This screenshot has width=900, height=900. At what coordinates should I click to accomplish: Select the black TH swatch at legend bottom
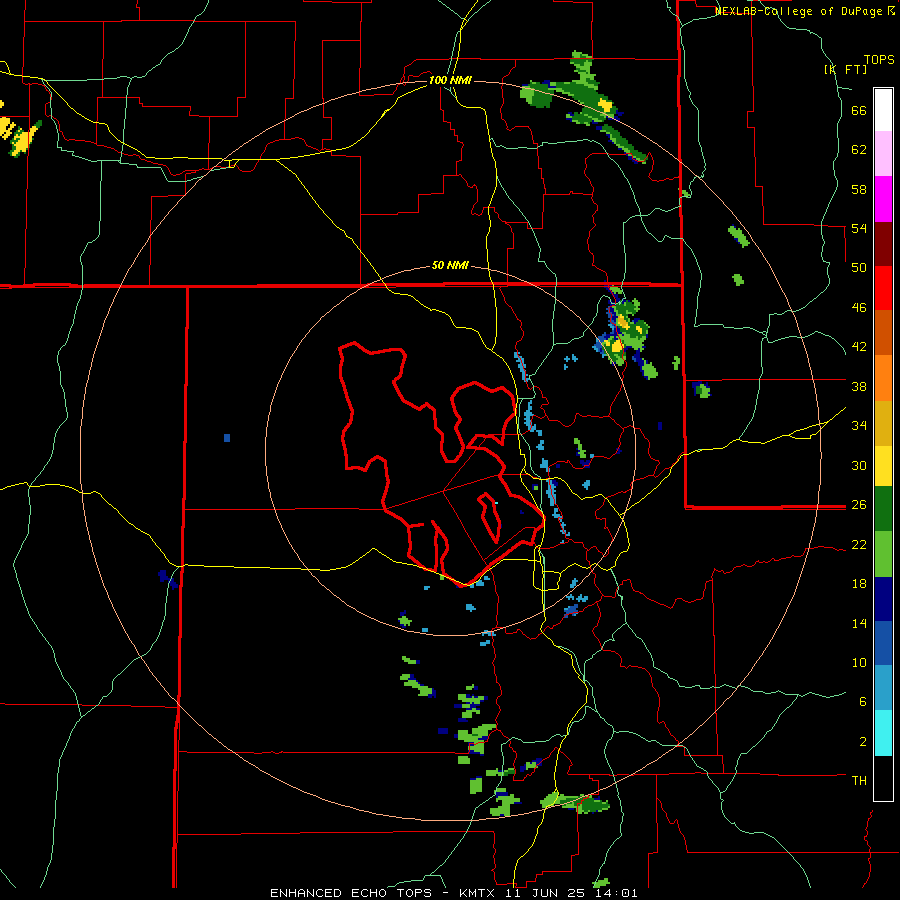tap(883, 778)
